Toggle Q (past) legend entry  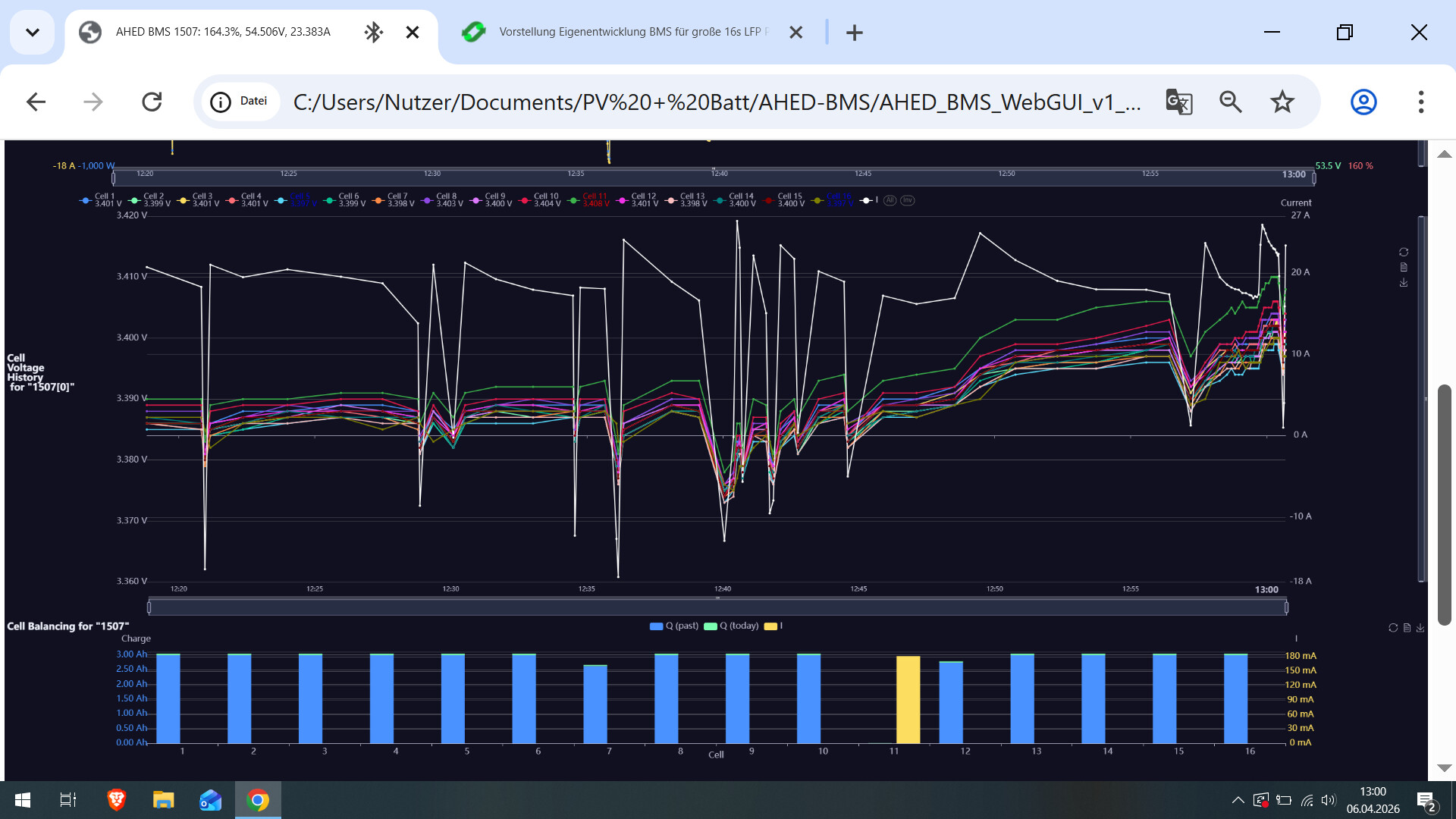click(x=674, y=626)
